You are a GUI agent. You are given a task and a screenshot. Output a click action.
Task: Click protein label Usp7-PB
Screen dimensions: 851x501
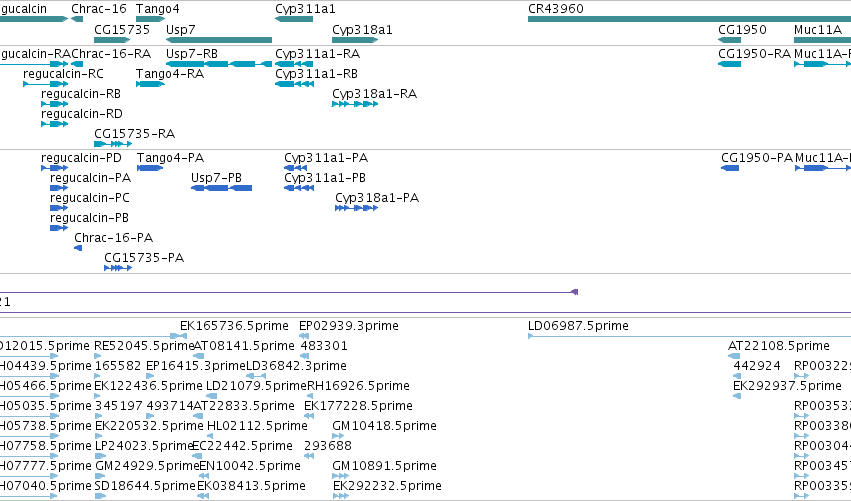(216, 177)
